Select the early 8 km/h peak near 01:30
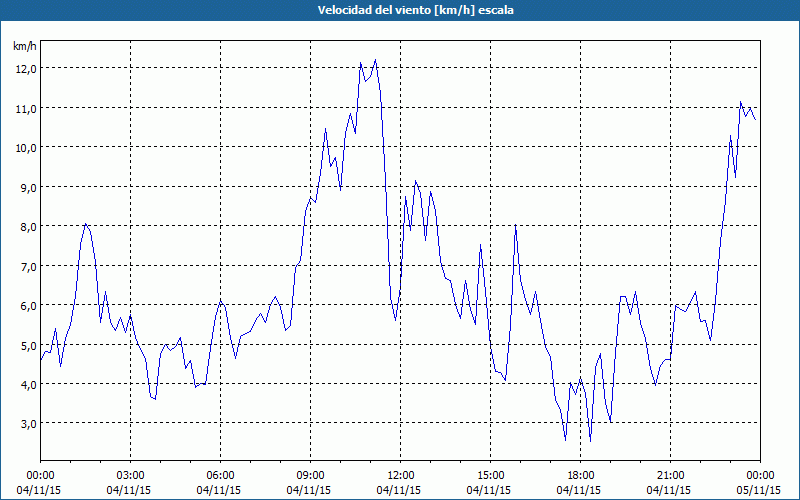Image resolution: width=800 pixels, height=500 pixels. 86,224
